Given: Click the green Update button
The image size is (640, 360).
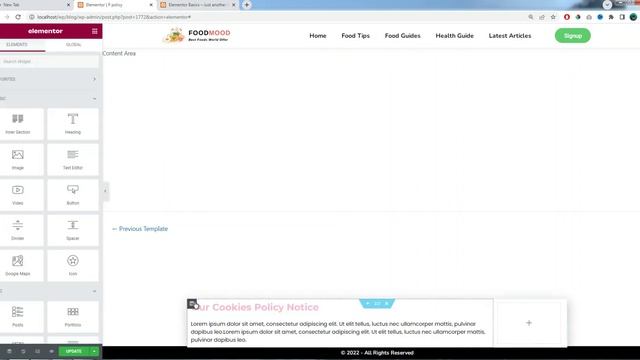Looking at the screenshot, I should 73,351.
